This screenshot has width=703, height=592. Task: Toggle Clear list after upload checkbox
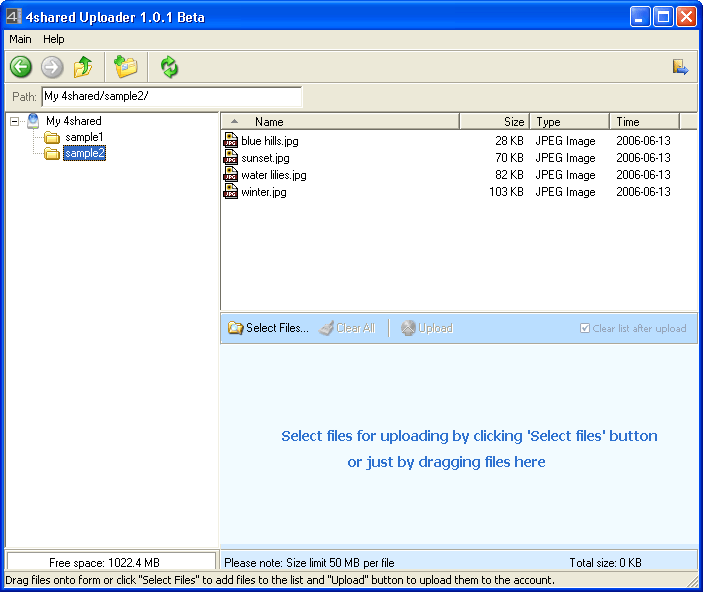(x=585, y=328)
